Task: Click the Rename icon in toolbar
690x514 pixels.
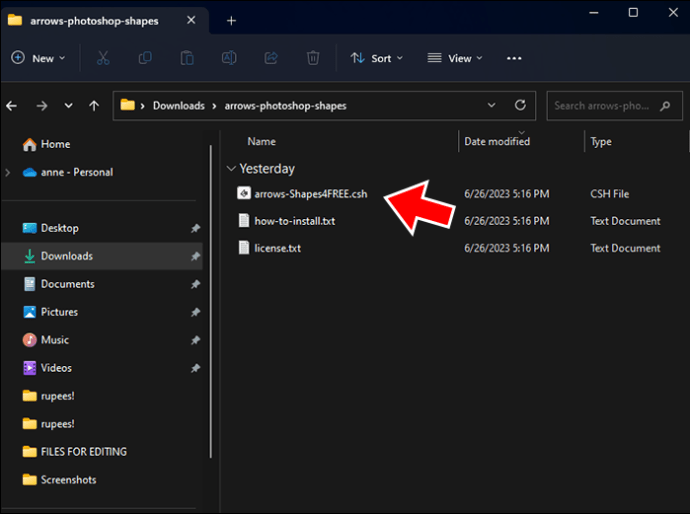Action: 229,58
